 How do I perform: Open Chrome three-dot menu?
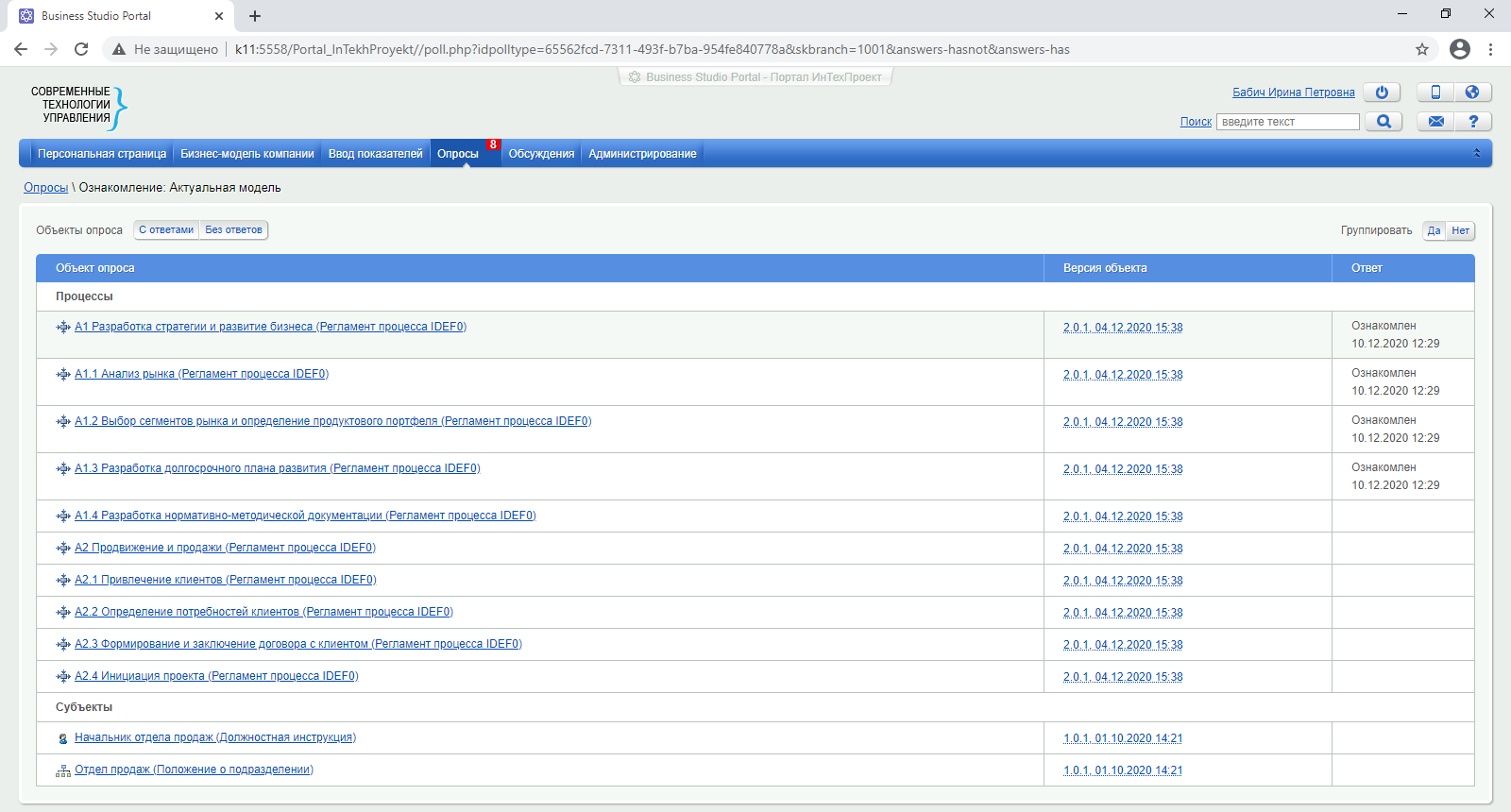1490,49
